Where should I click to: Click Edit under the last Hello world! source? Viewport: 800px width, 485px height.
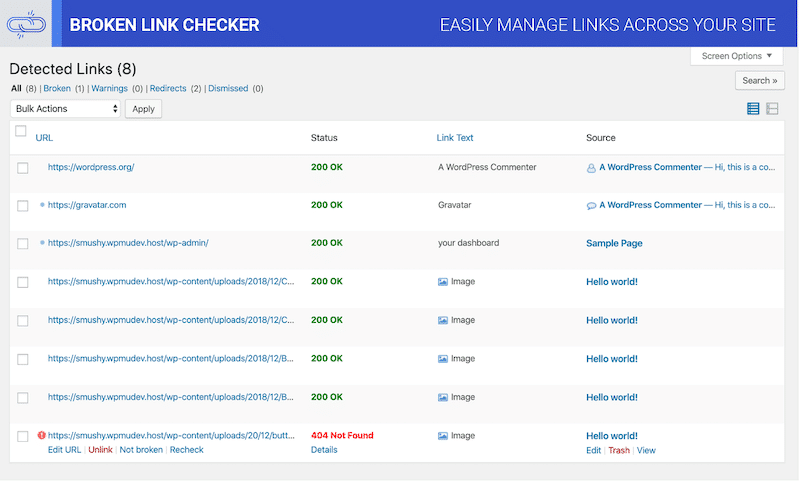click(x=593, y=450)
